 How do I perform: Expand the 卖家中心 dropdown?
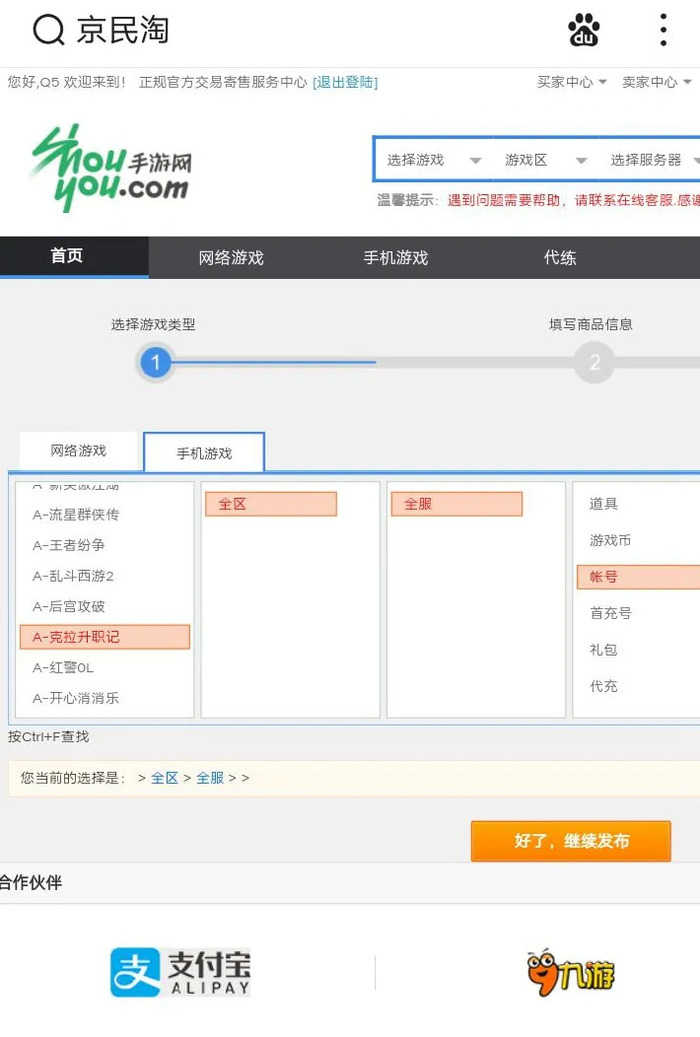coord(656,82)
